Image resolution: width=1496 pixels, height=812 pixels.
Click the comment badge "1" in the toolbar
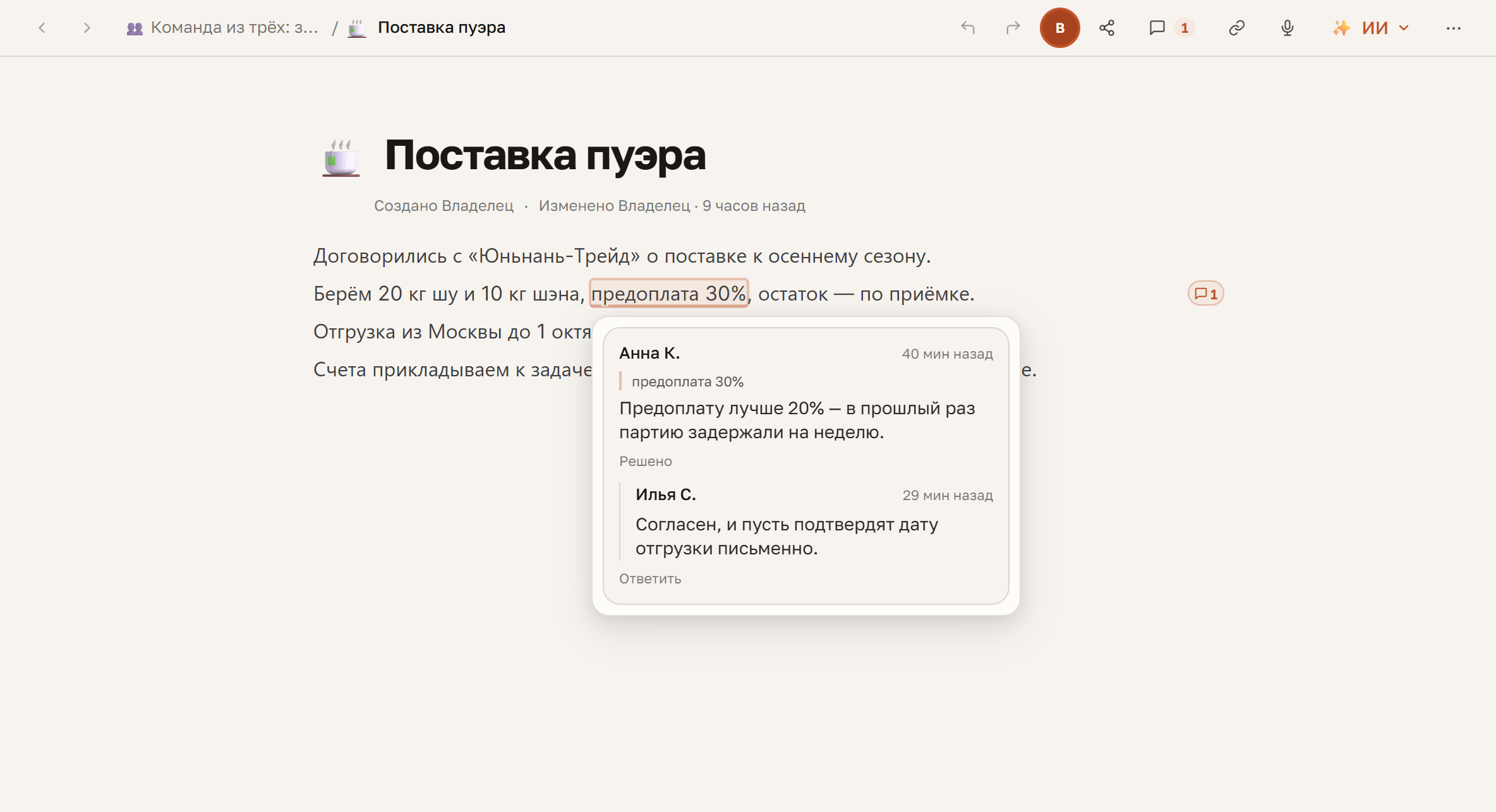pyautogui.click(x=1185, y=28)
